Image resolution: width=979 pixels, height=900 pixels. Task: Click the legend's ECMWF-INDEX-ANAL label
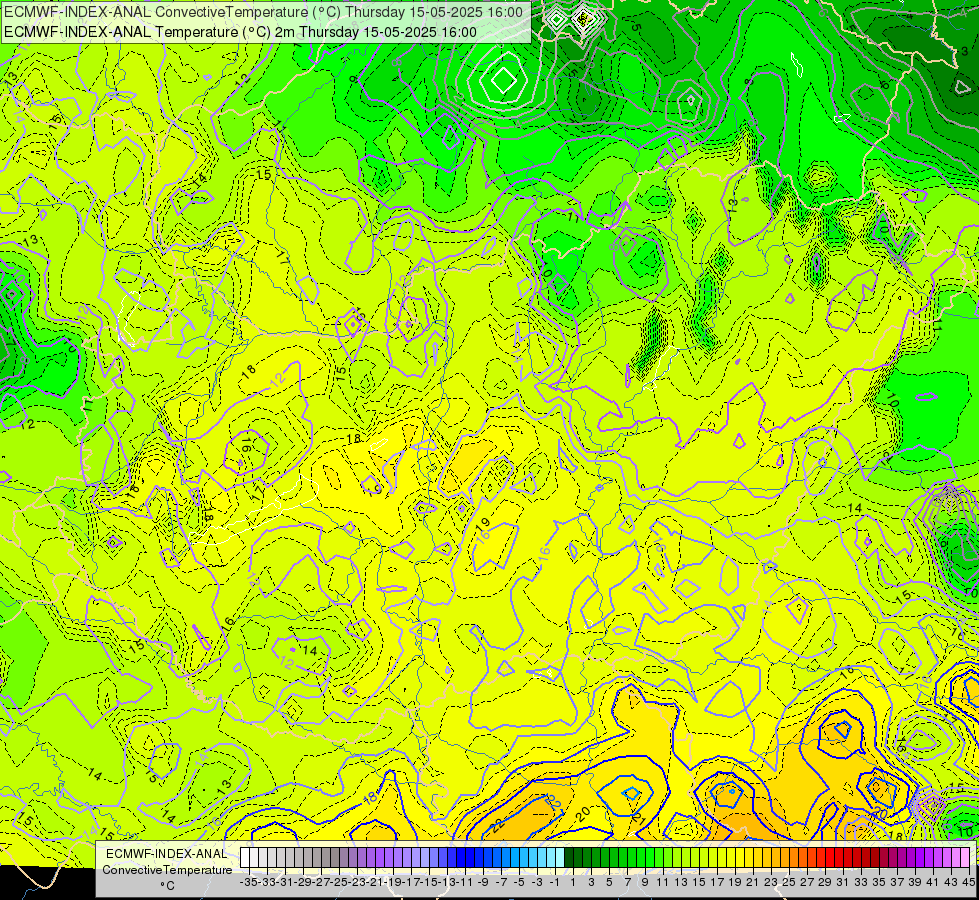tap(167, 854)
